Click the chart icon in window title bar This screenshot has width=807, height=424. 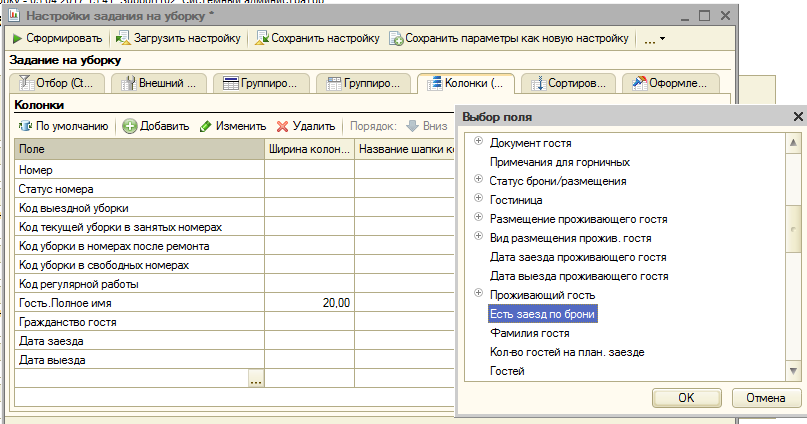point(14,15)
